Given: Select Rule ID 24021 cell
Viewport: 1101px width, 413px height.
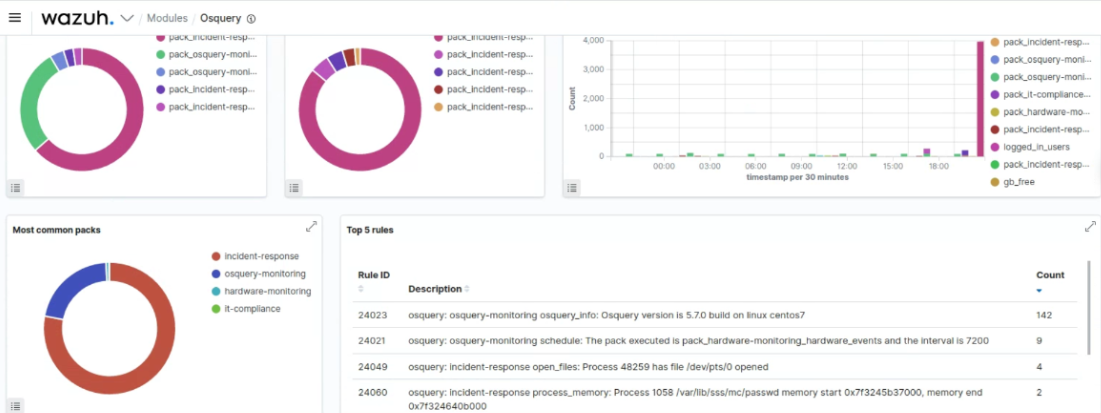Looking at the screenshot, I should point(372,341).
